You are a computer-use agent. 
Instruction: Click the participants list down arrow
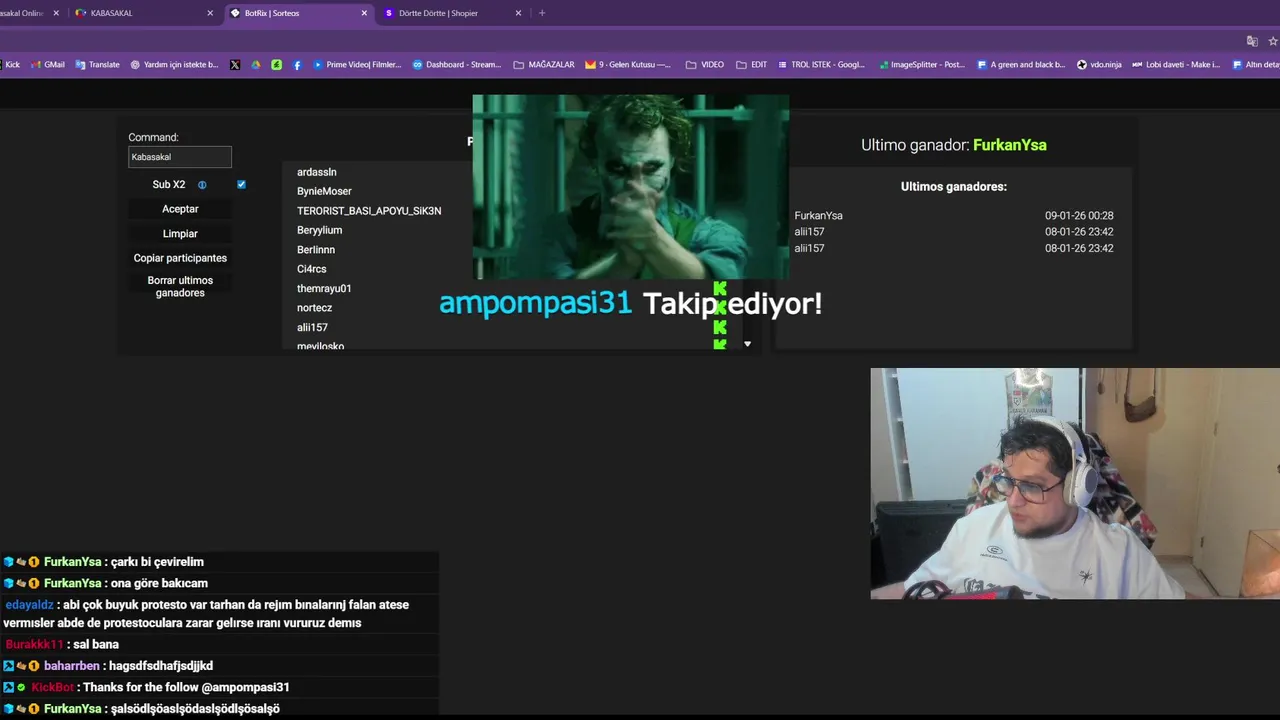click(747, 344)
